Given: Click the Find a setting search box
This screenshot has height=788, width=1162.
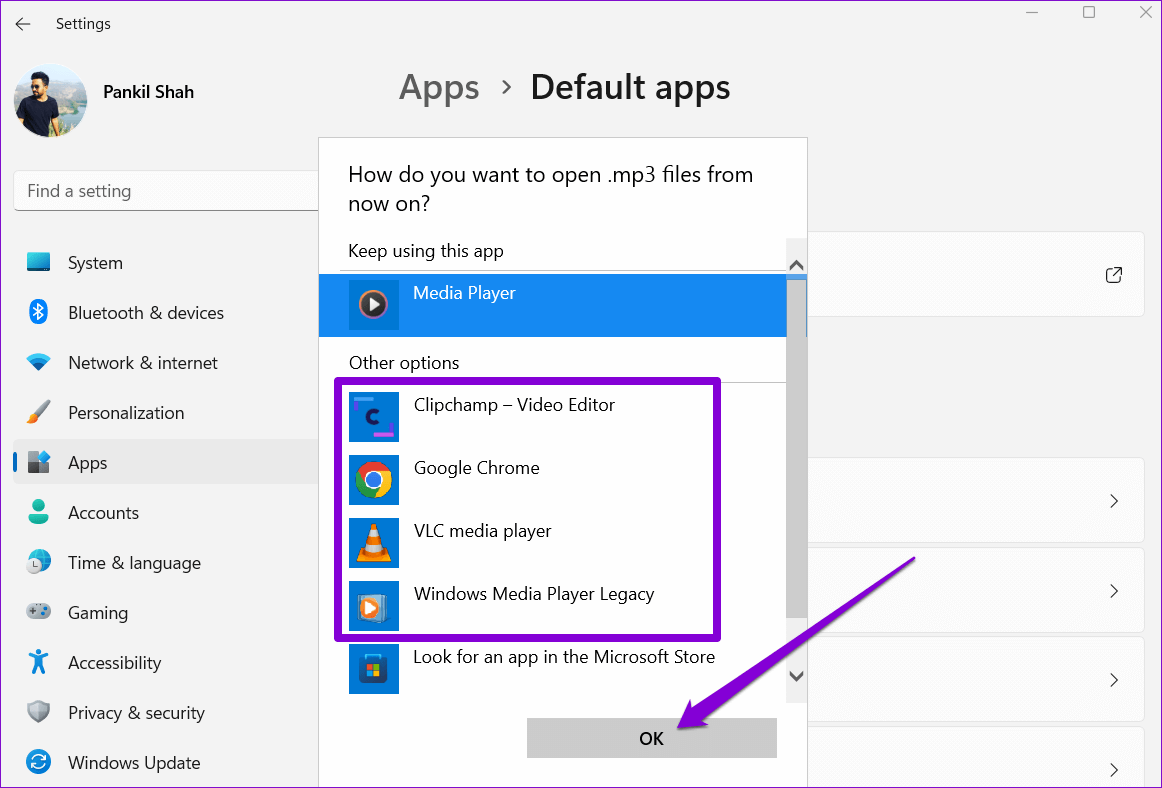Looking at the screenshot, I should point(165,191).
